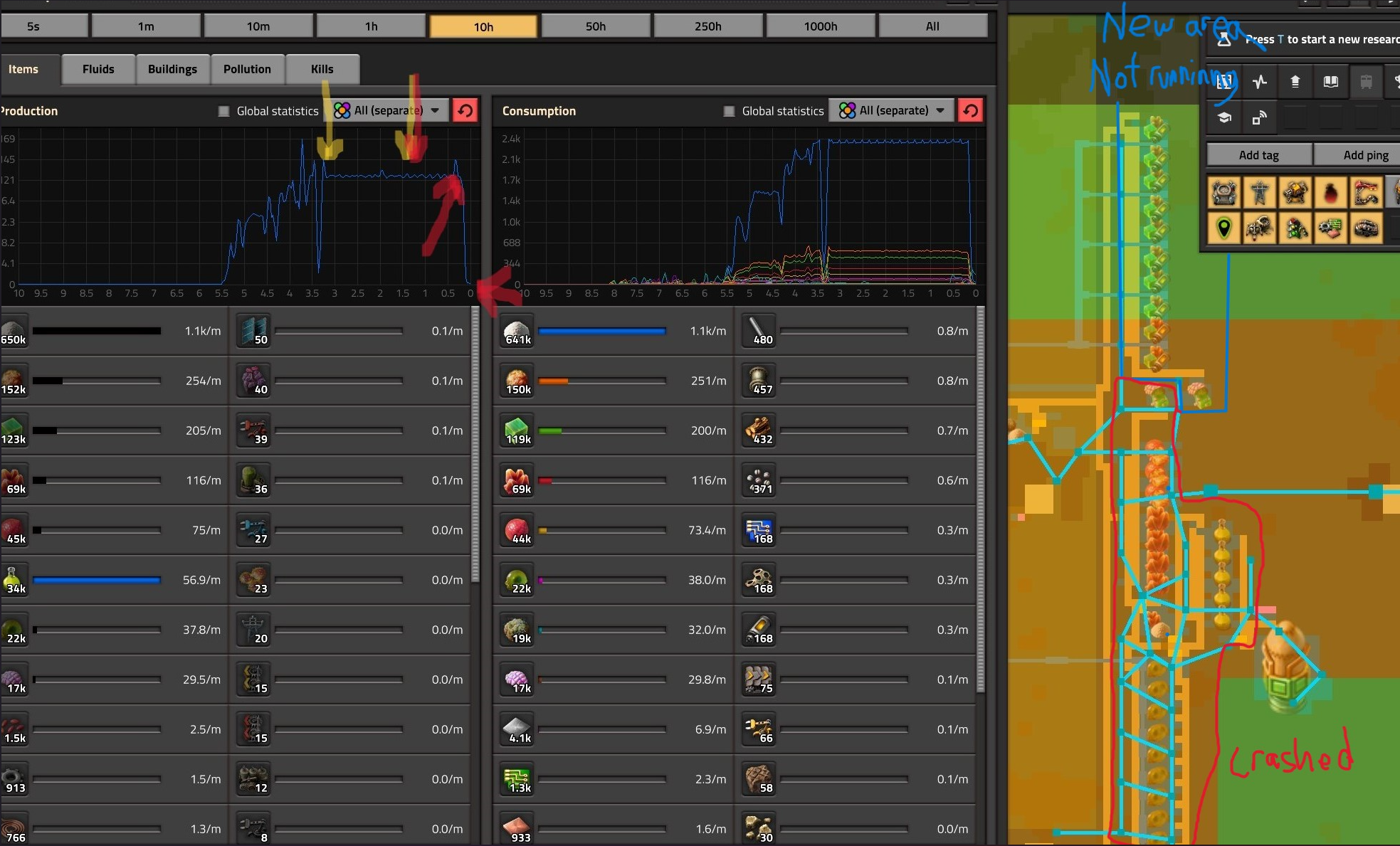The width and height of the screenshot is (1400, 846).
Task: Toggle solar panel item showing 50
Action: coord(253,331)
